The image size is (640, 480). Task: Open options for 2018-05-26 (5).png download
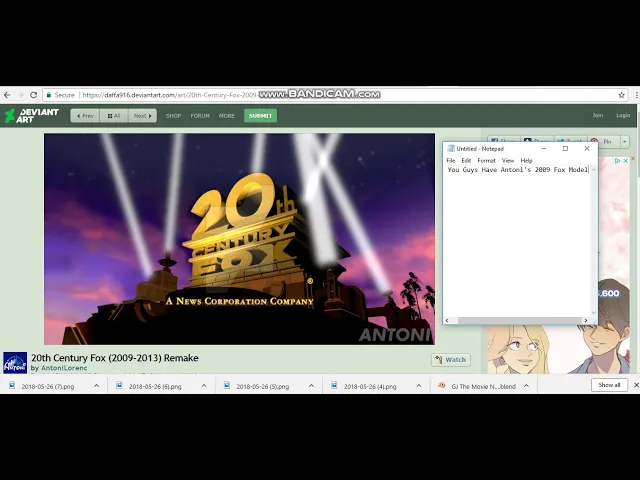click(311, 386)
